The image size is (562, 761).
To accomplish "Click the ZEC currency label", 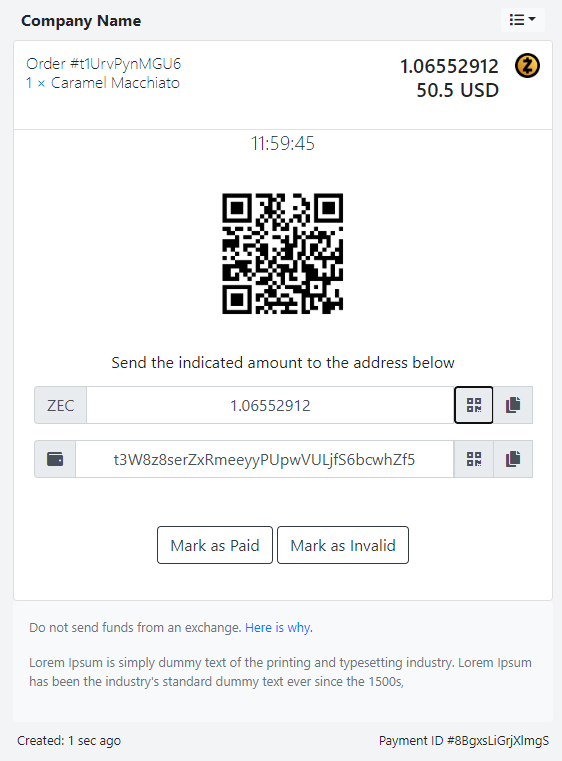I will click(61, 405).
